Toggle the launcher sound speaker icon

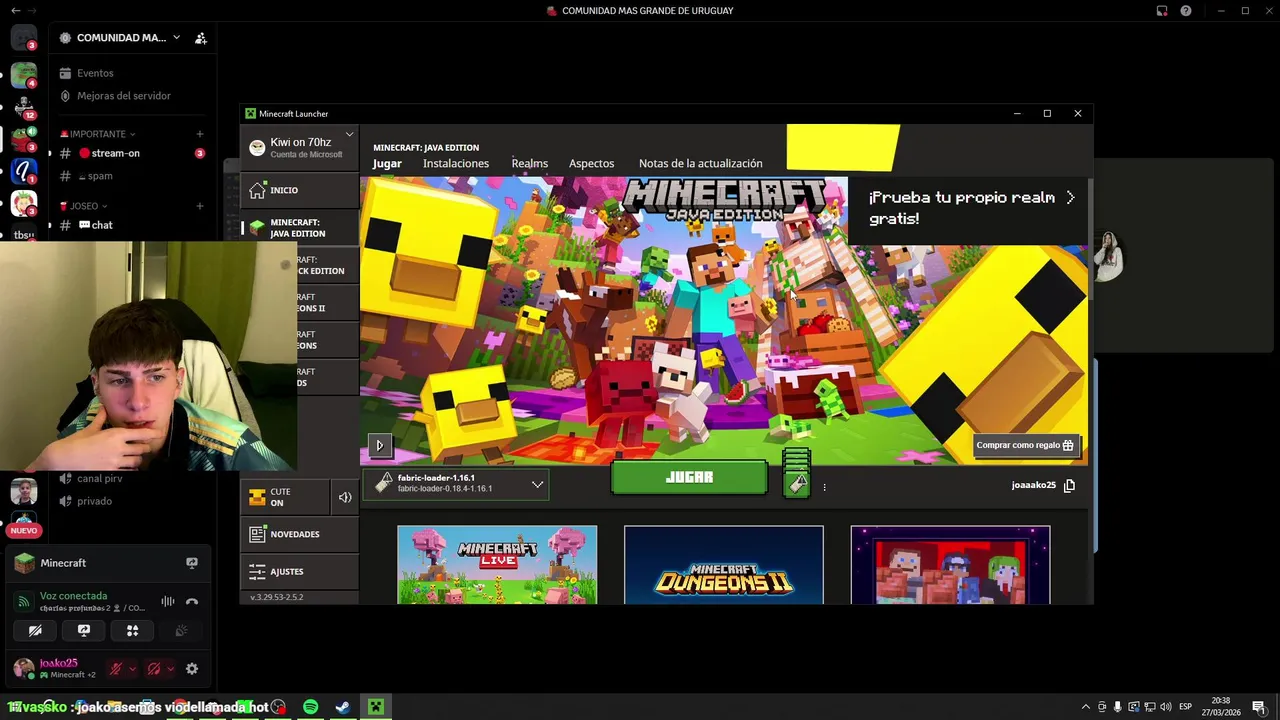pyautogui.click(x=345, y=497)
